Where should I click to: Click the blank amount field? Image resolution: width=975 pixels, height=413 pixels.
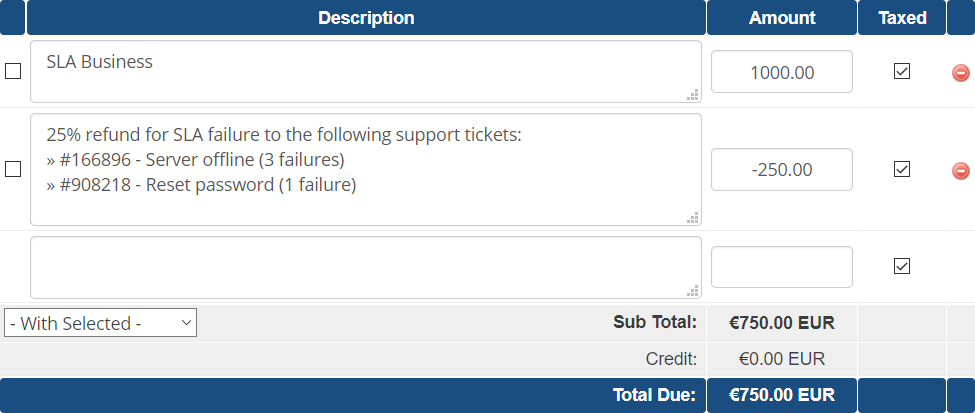[x=782, y=267]
